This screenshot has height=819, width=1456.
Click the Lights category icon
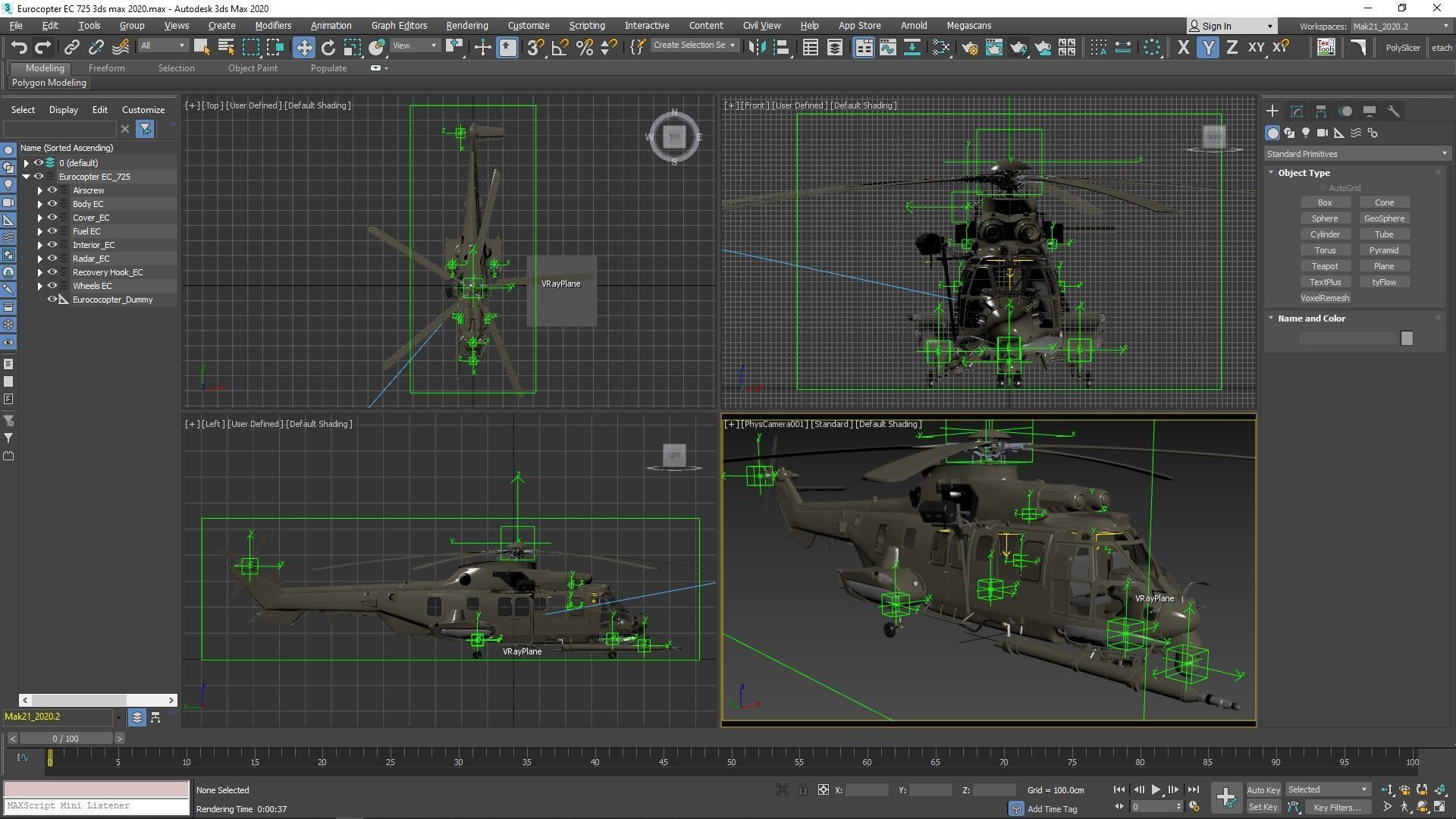(x=1306, y=133)
